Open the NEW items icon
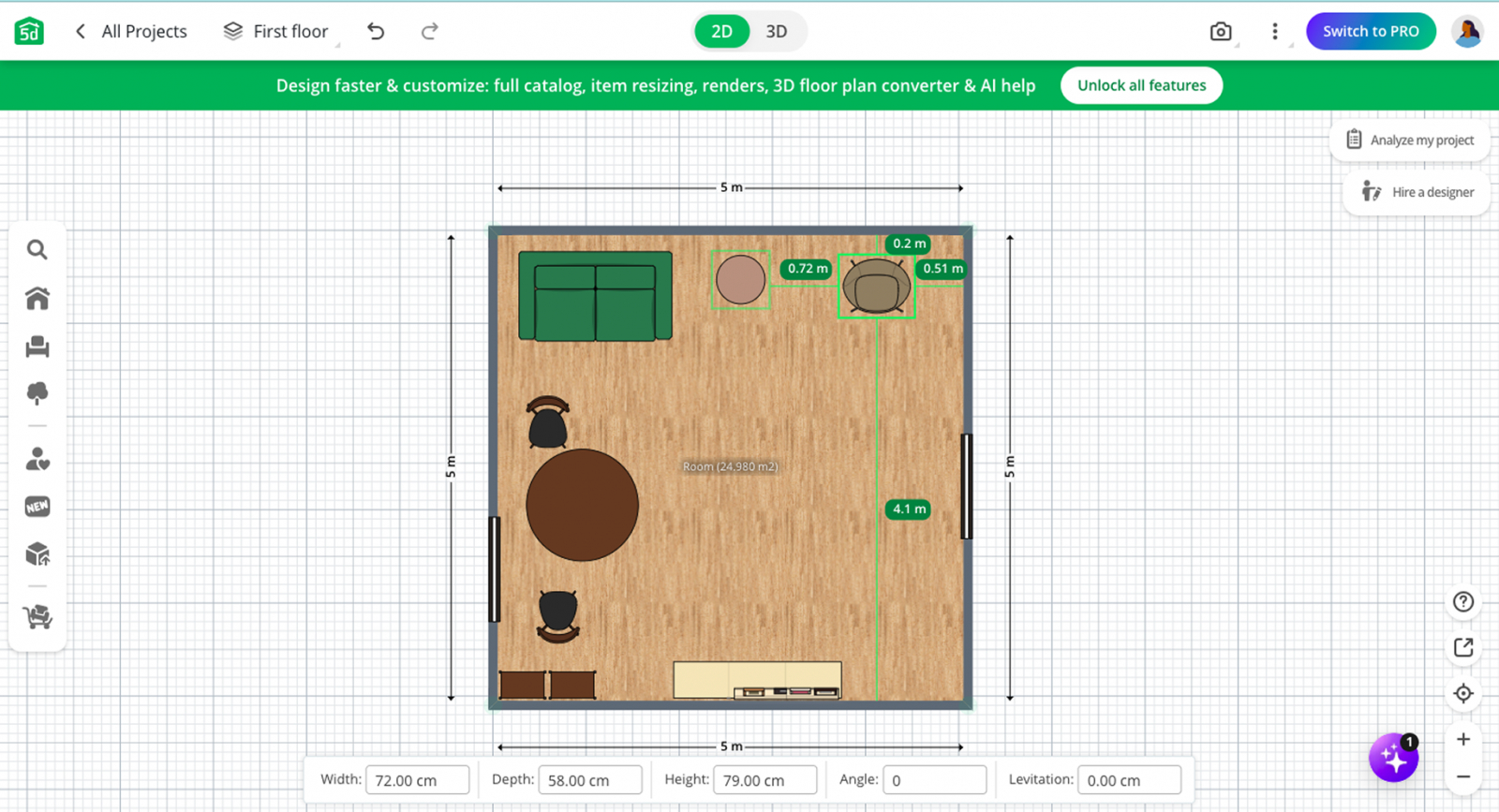1499x812 pixels. point(37,507)
